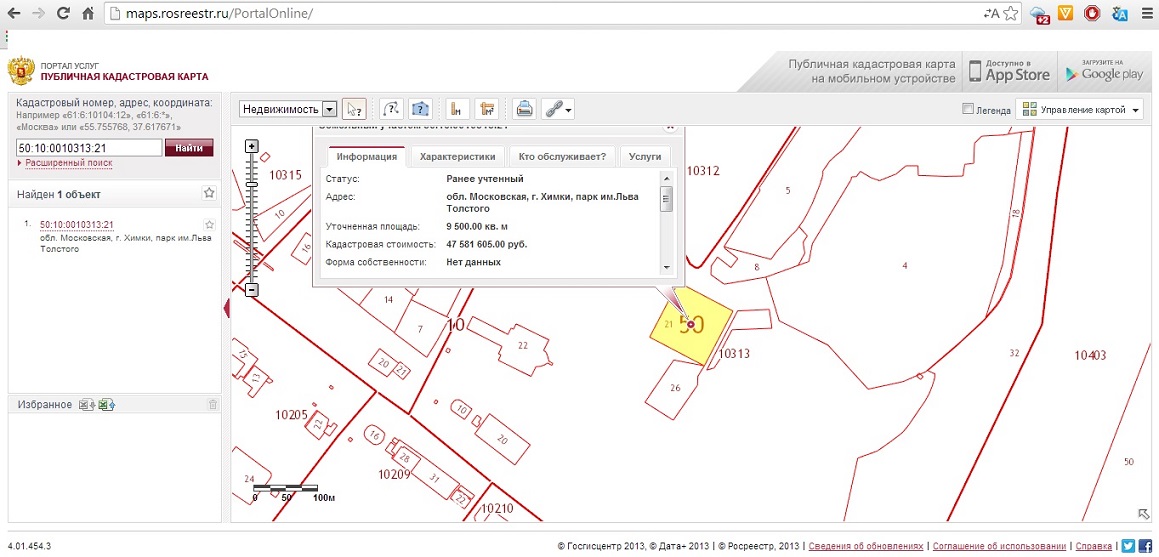
Task: Share on Facebook icon
Action: click(x=1145, y=546)
